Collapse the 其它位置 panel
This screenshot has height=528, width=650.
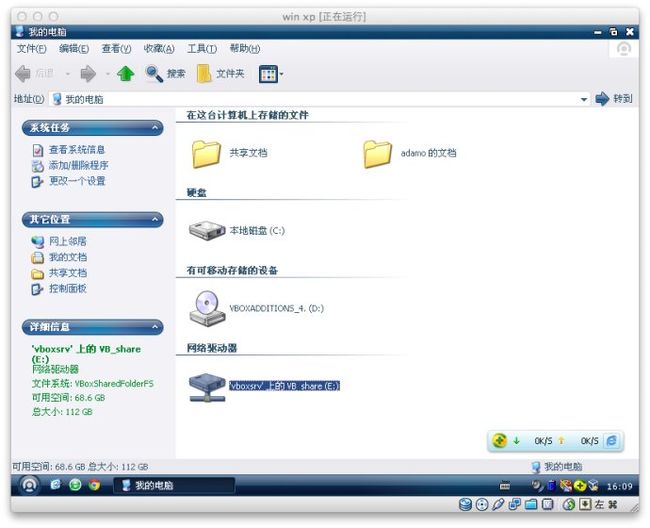[155, 219]
